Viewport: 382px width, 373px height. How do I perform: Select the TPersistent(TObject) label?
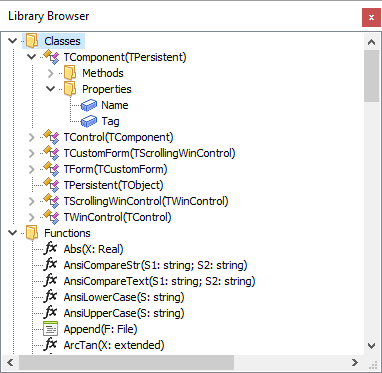pos(114,185)
